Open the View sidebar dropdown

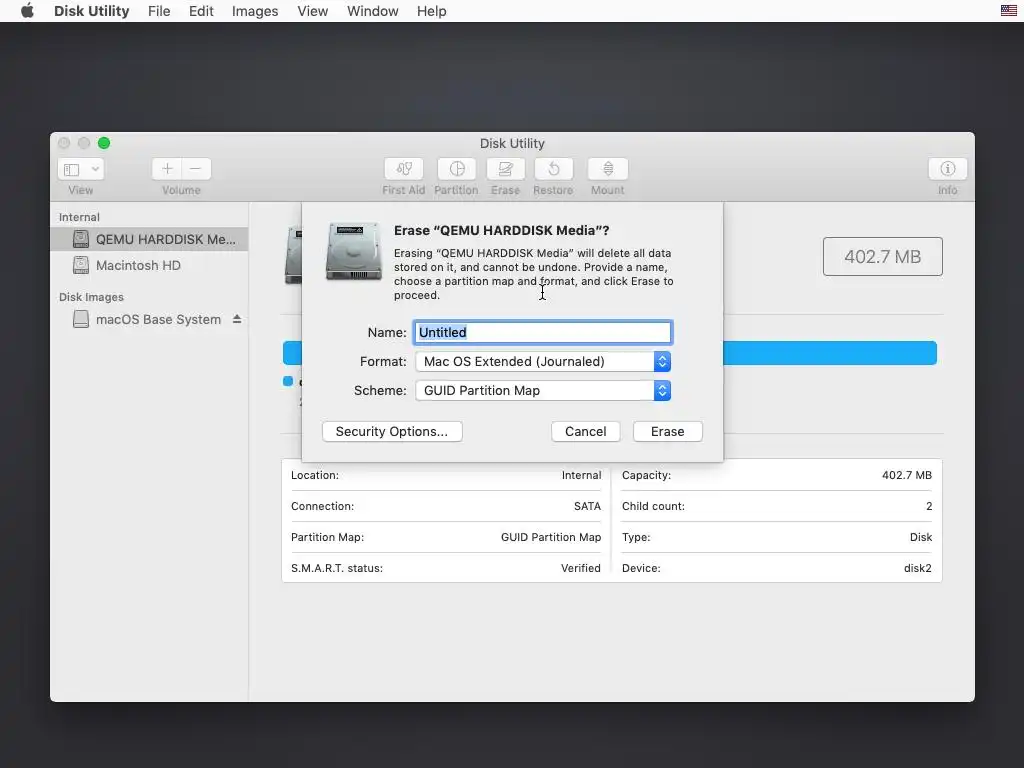pos(81,169)
